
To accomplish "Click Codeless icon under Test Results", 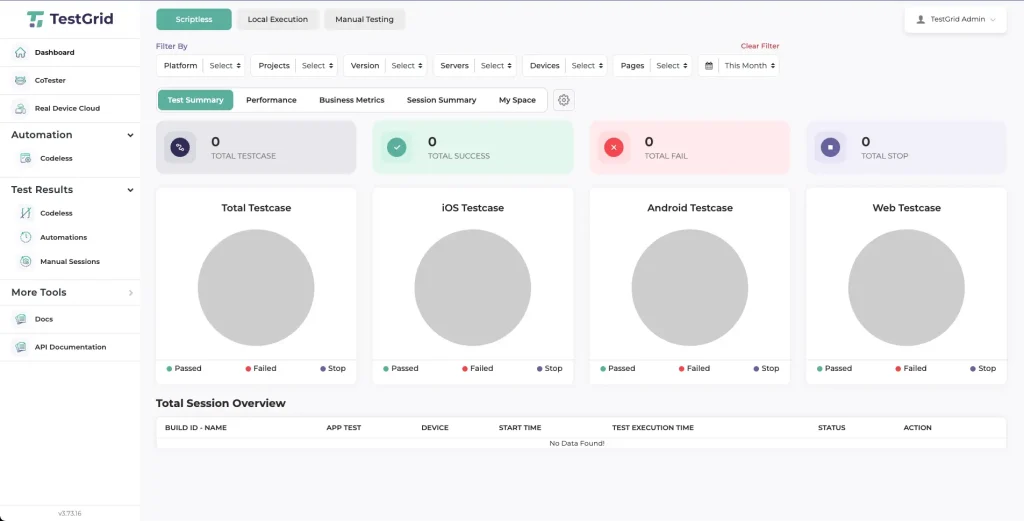I will [x=25, y=213].
